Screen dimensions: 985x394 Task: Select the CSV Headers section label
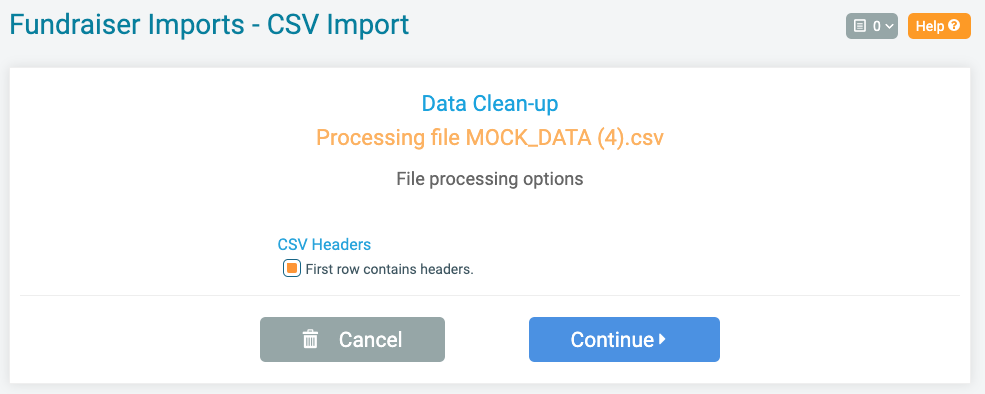tap(324, 244)
